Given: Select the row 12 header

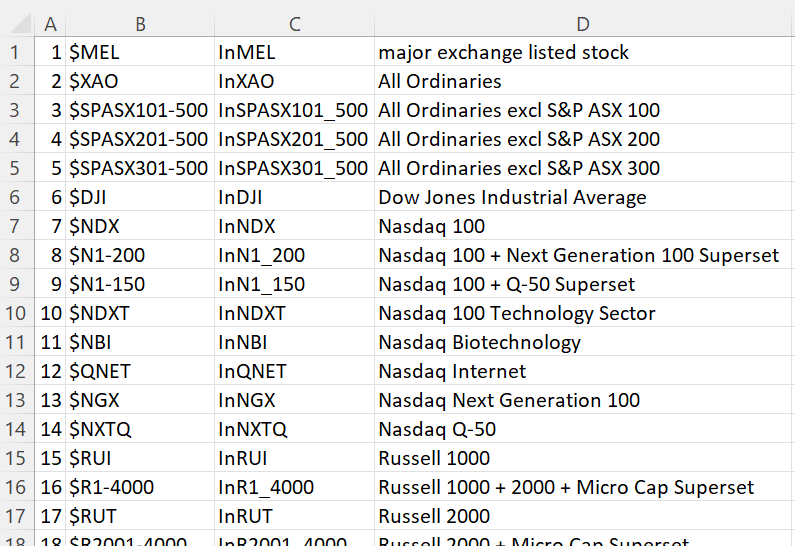Looking at the screenshot, I should (17, 371).
